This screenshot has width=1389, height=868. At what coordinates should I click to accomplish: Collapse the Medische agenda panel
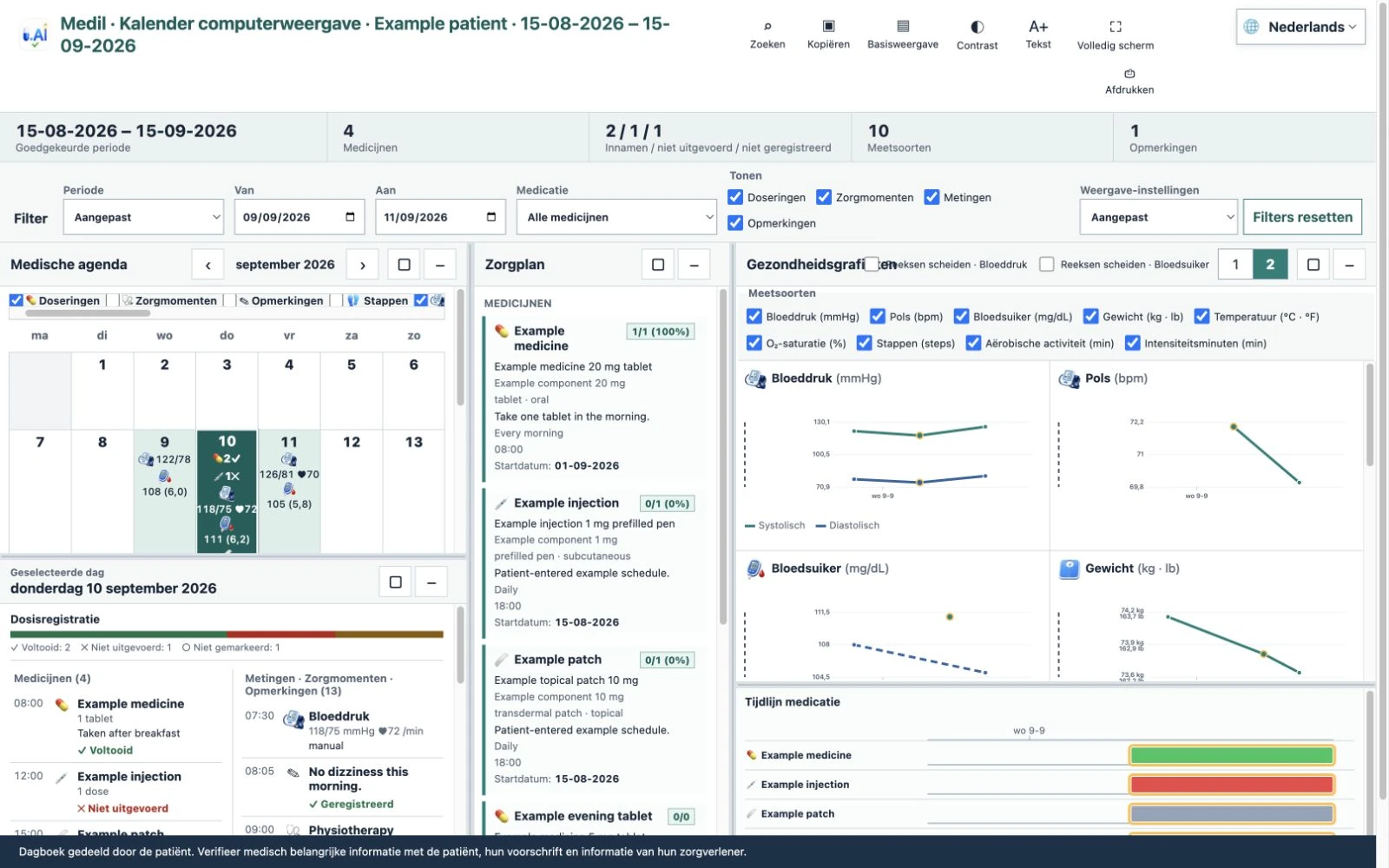[x=440, y=265]
